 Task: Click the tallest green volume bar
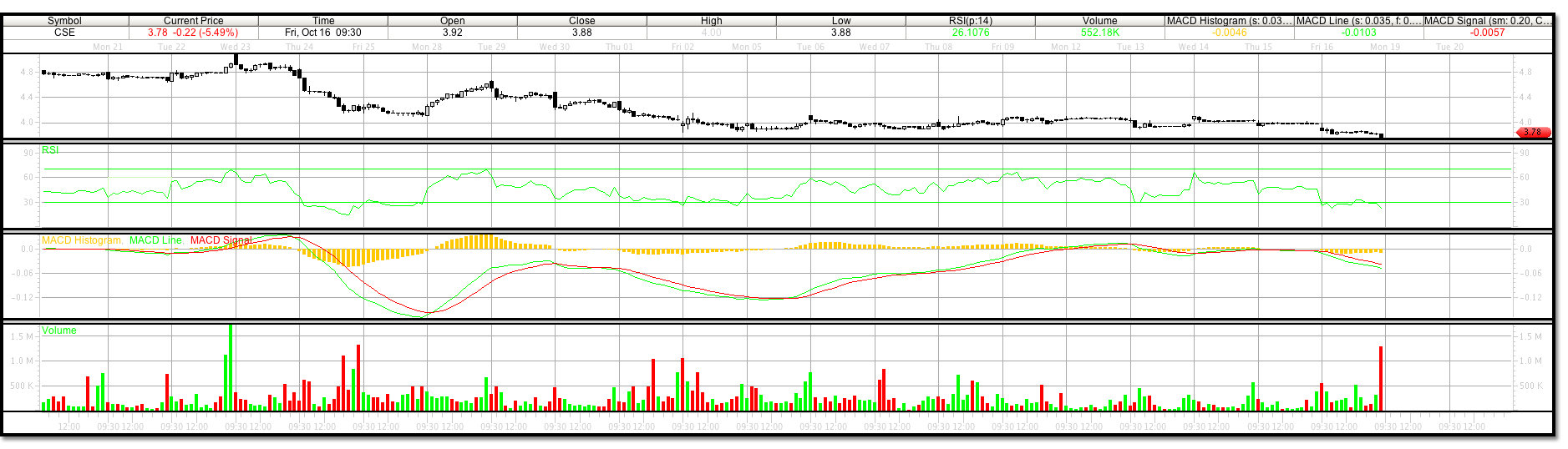click(231, 367)
